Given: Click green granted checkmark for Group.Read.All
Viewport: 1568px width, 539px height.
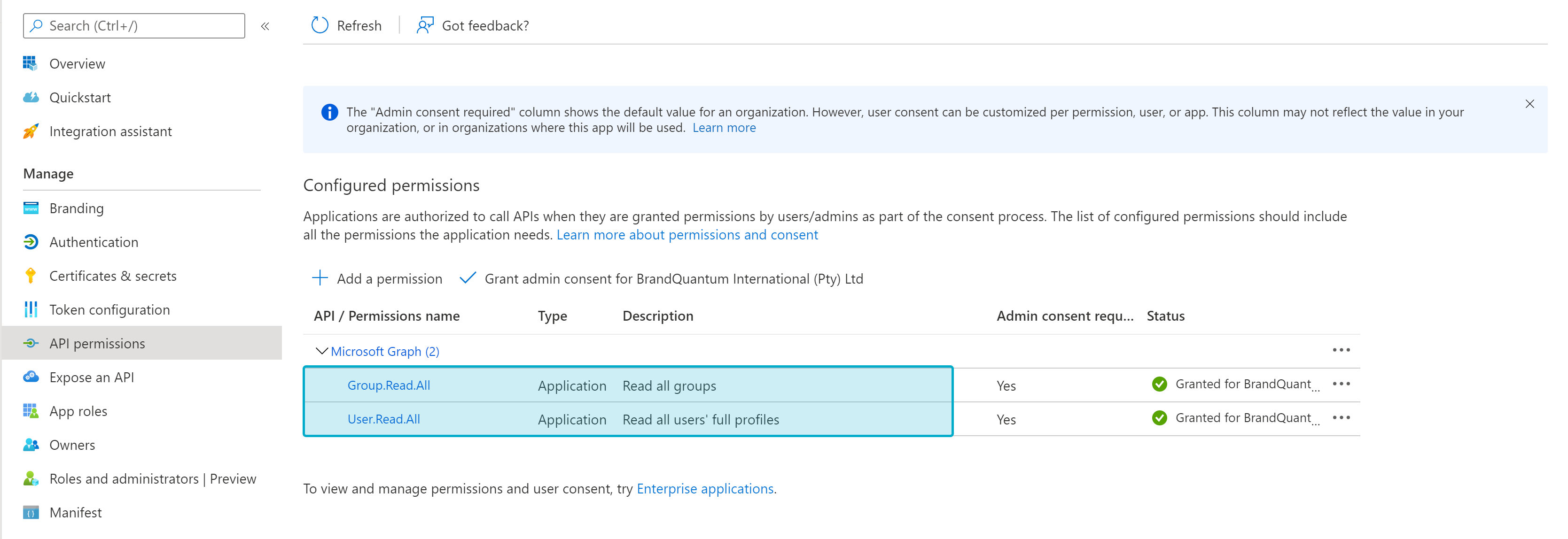Looking at the screenshot, I should (1160, 384).
